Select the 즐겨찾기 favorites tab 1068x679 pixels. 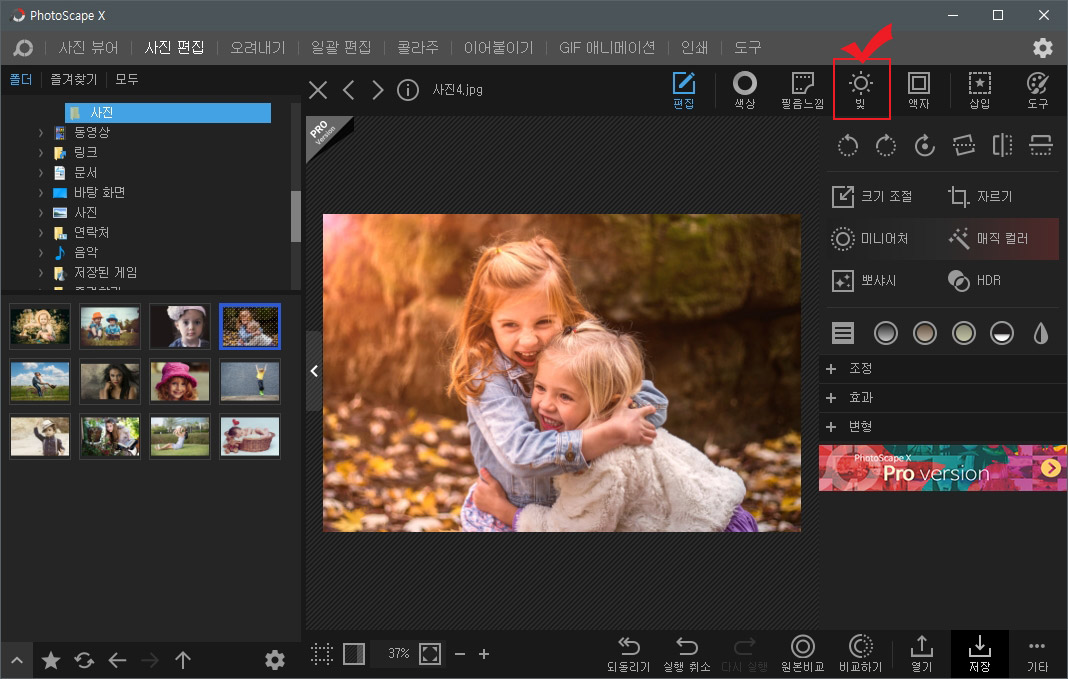tap(74, 80)
